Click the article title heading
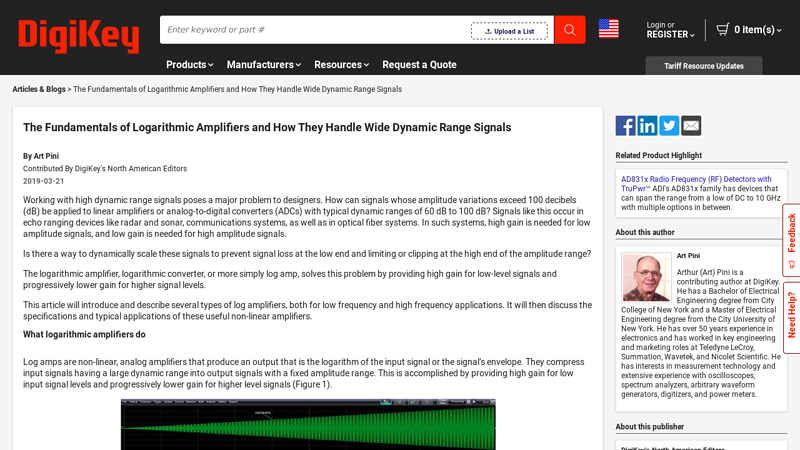The width and height of the screenshot is (800, 450). (x=267, y=128)
